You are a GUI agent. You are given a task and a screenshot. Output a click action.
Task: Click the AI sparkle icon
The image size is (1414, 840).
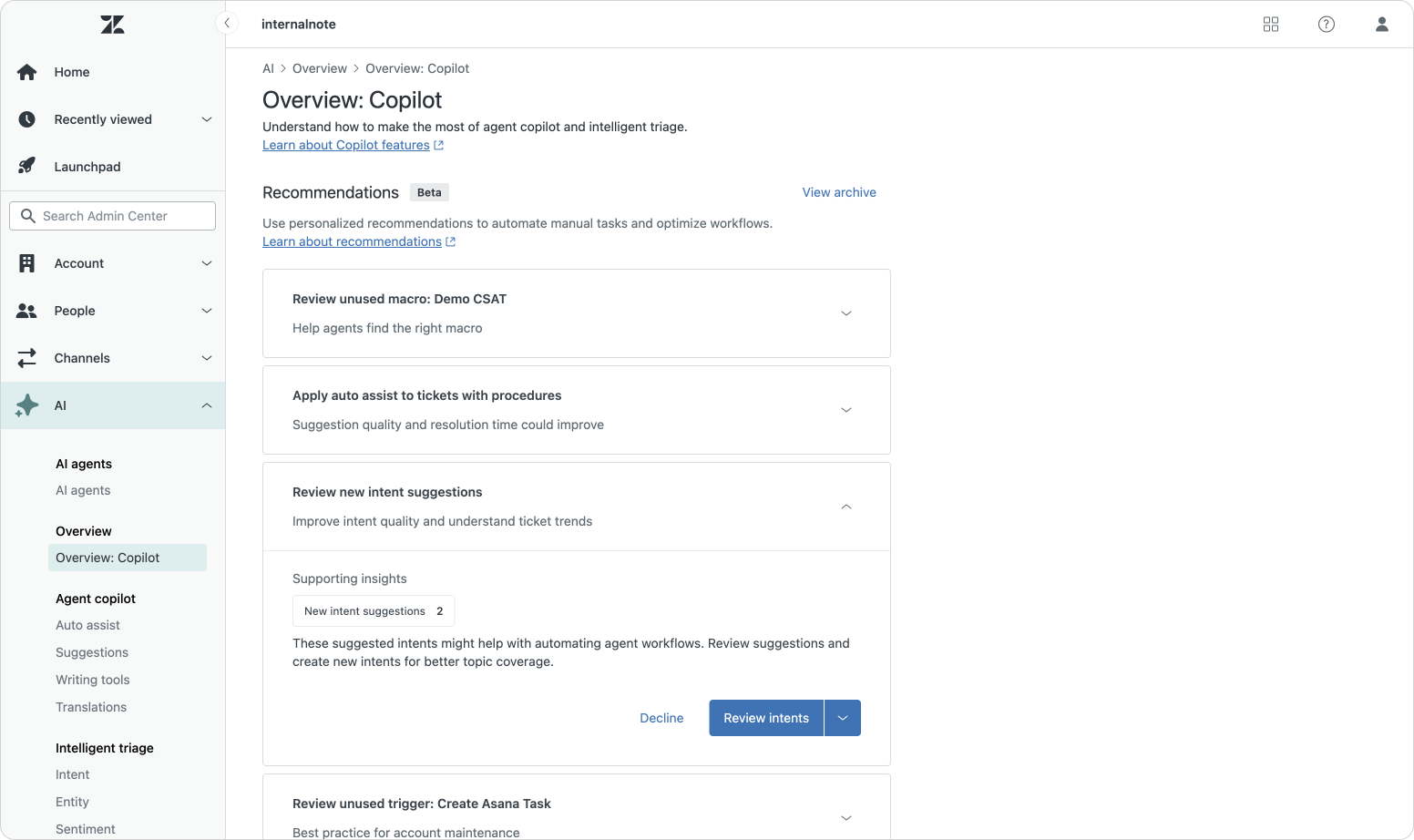tap(27, 405)
